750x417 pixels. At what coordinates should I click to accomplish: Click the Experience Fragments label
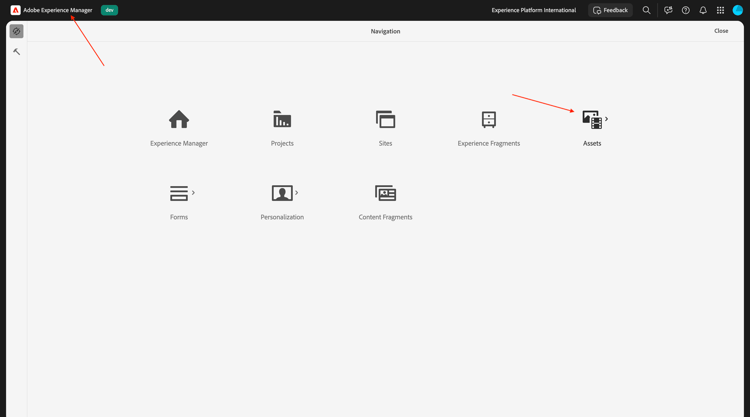click(489, 143)
